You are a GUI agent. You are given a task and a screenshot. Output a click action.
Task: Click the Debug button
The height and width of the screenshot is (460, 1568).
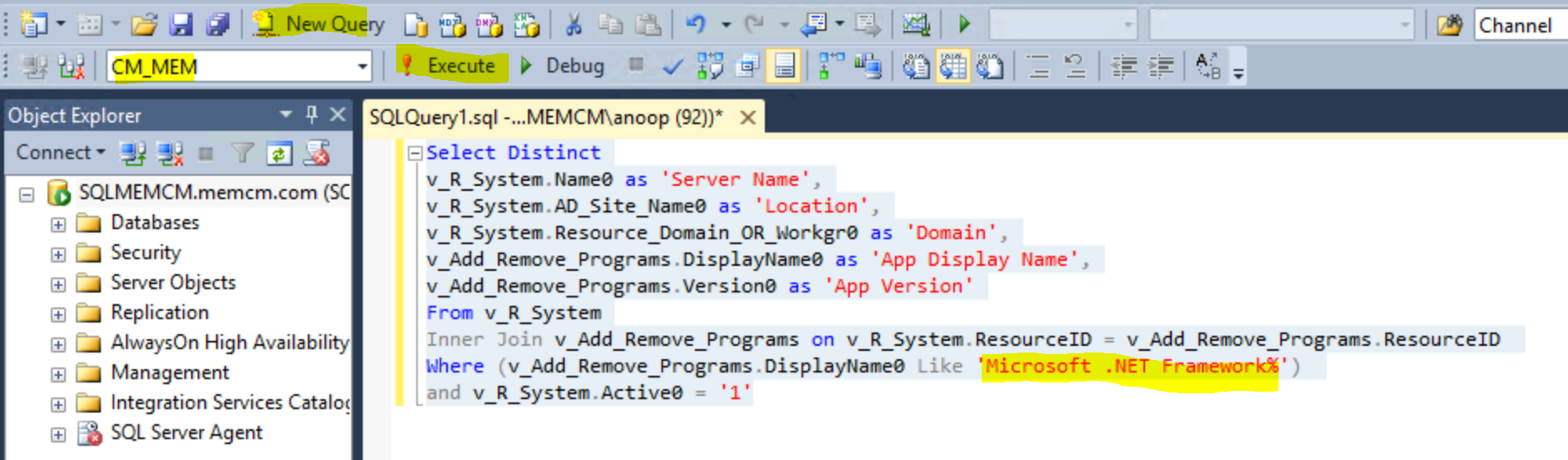[x=561, y=65]
